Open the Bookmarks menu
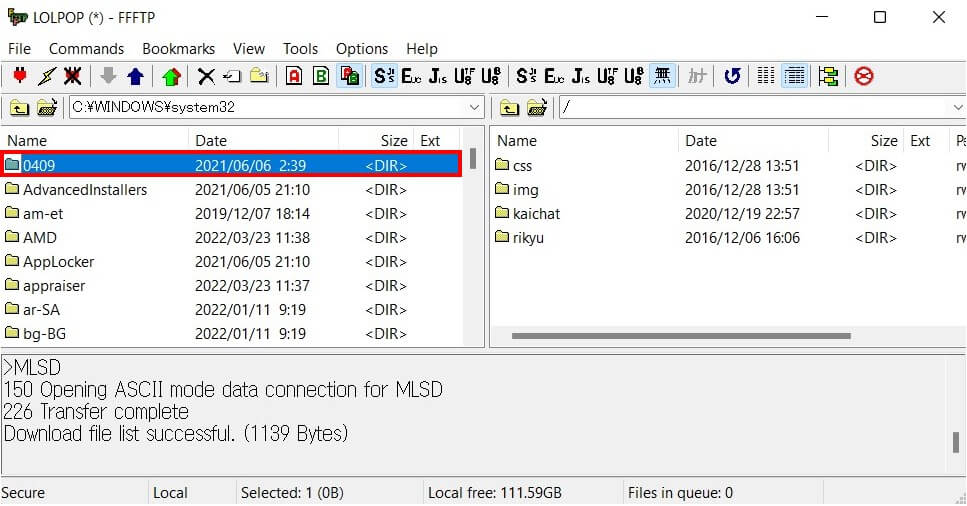The image size is (967, 506). pyautogui.click(x=178, y=49)
